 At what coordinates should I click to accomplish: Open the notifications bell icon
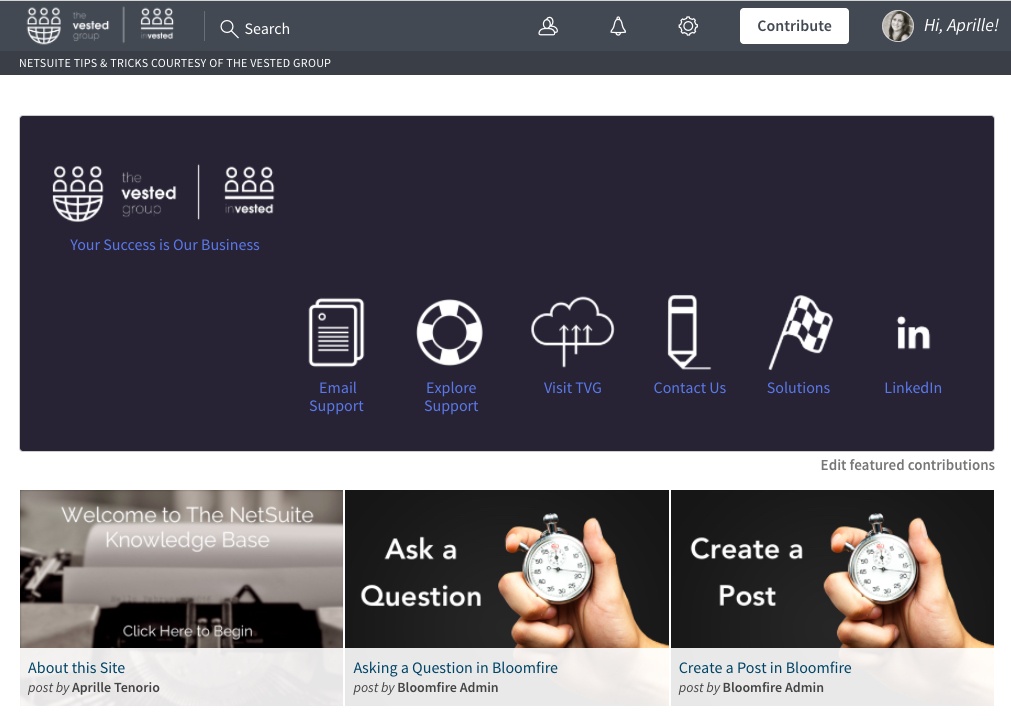pos(618,26)
